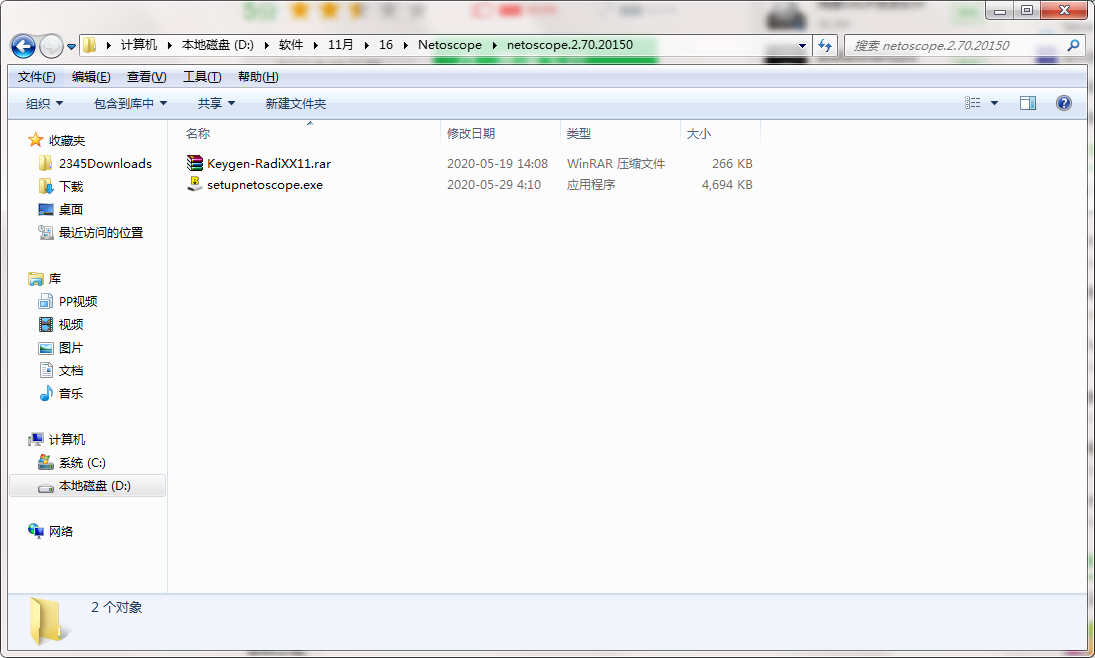Click the 音乐 library note icon
The width and height of the screenshot is (1095, 658).
[x=46, y=393]
